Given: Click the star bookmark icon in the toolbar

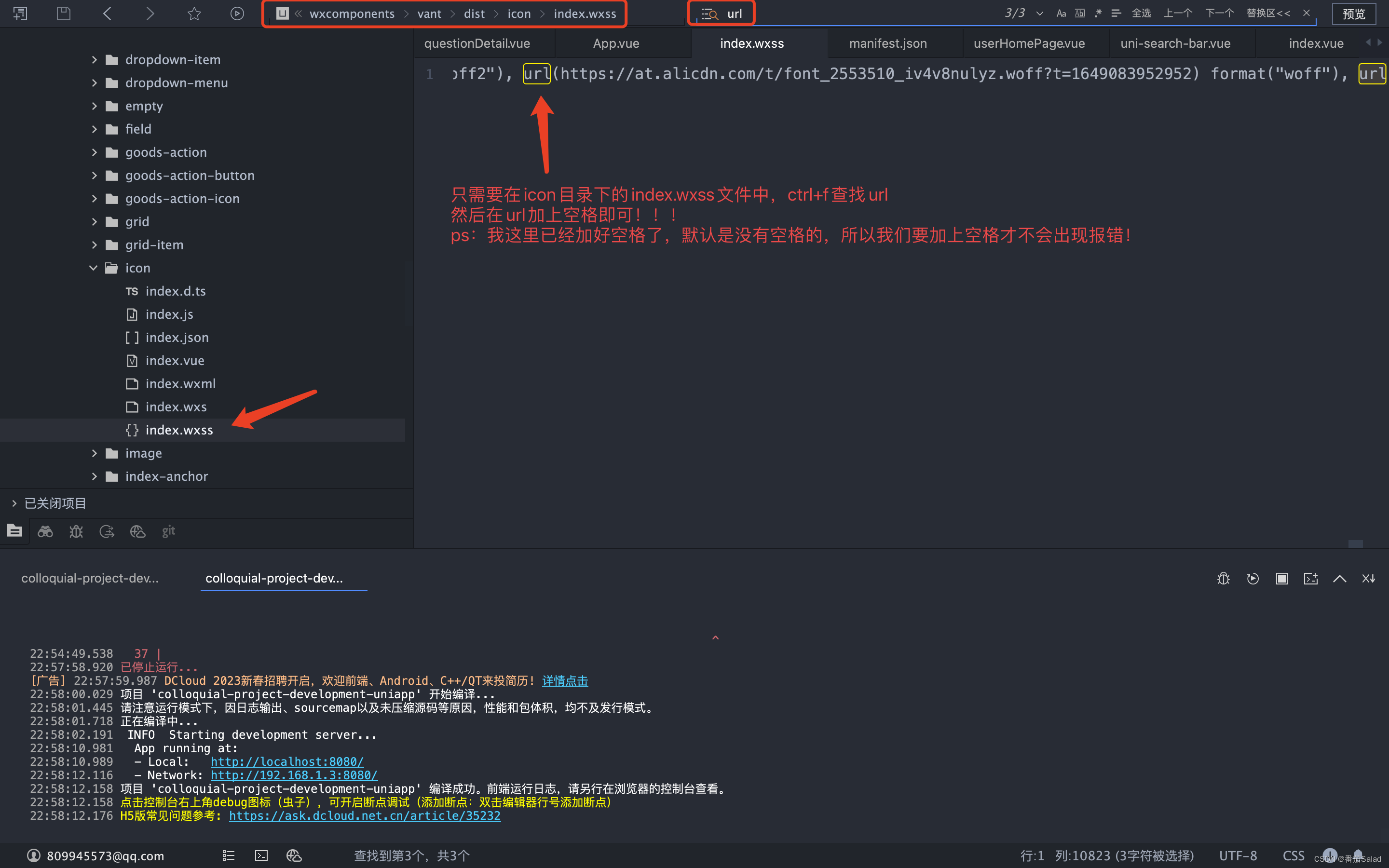Looking at the screenshot, I should (x=194, y=13).
